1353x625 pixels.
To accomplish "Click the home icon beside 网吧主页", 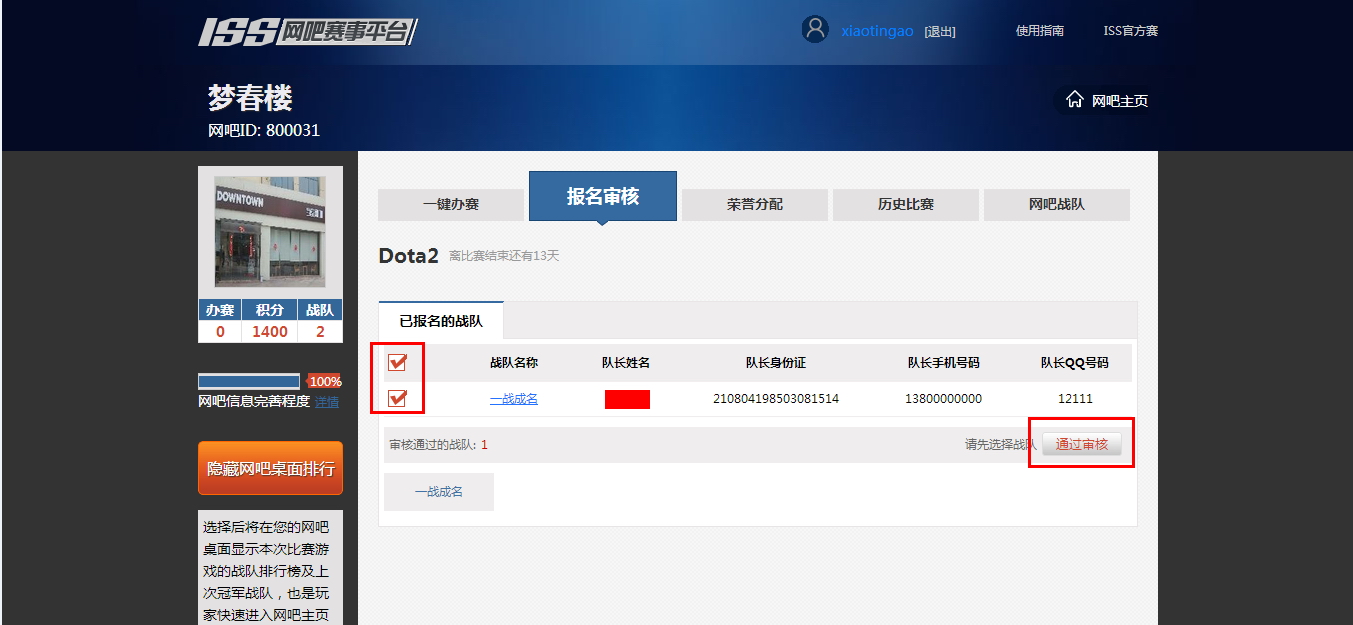I will point(1075,100).
